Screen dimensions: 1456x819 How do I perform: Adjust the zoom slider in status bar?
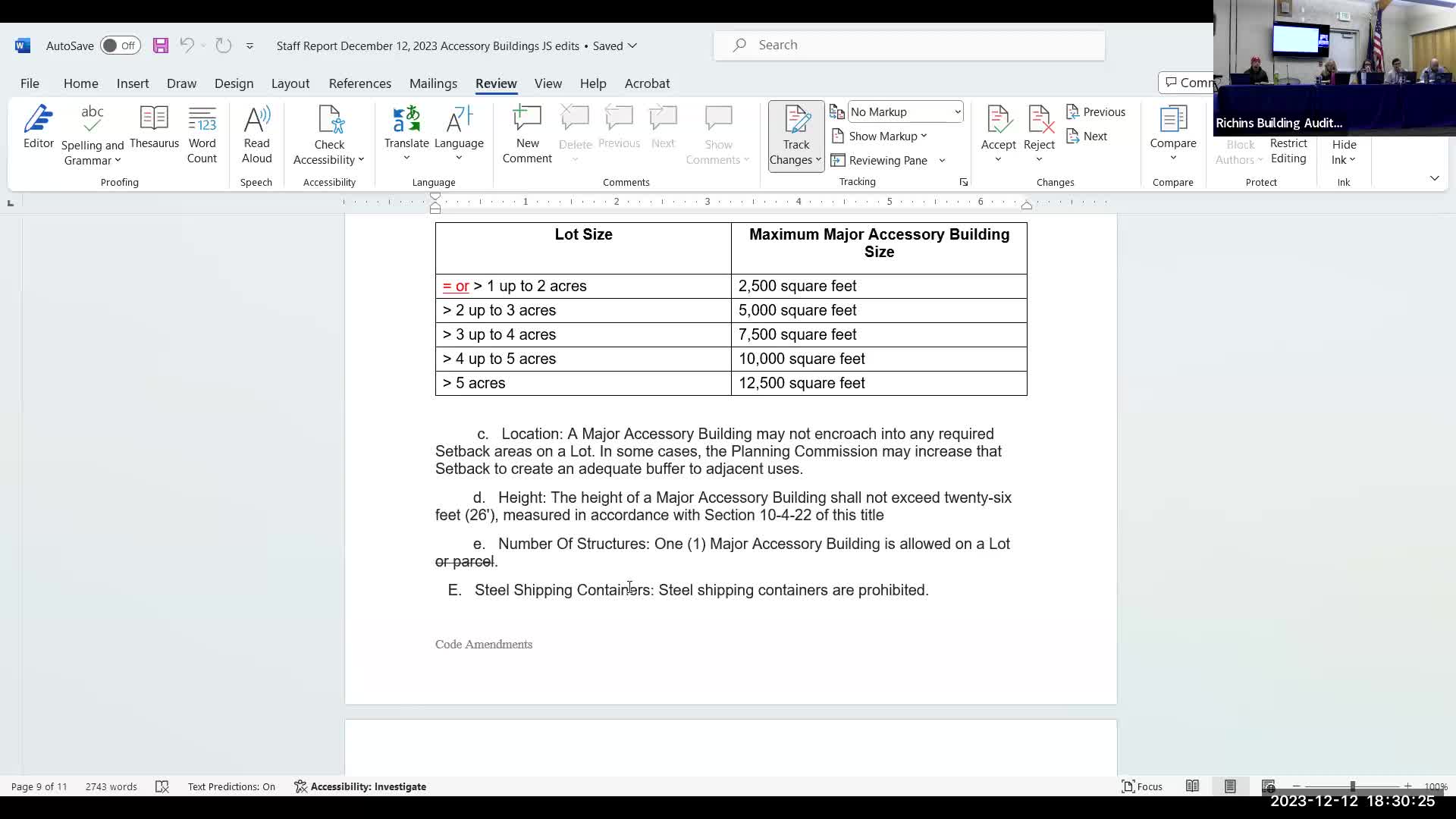coord(1352,786)
